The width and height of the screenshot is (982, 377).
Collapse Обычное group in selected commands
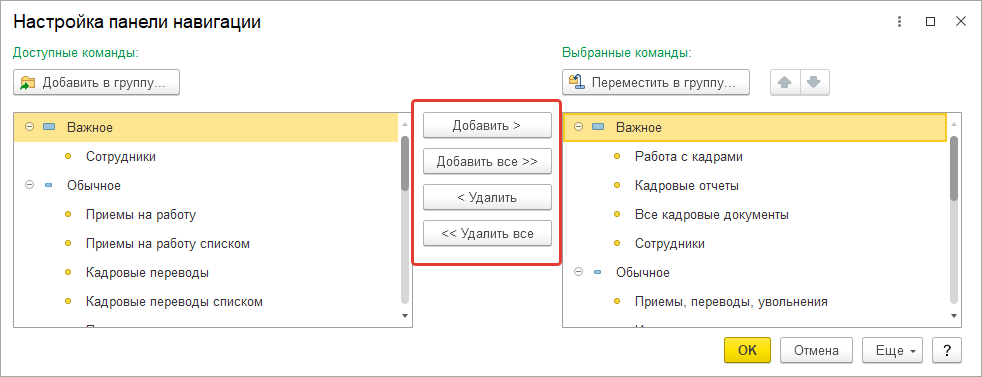(578, 272)
